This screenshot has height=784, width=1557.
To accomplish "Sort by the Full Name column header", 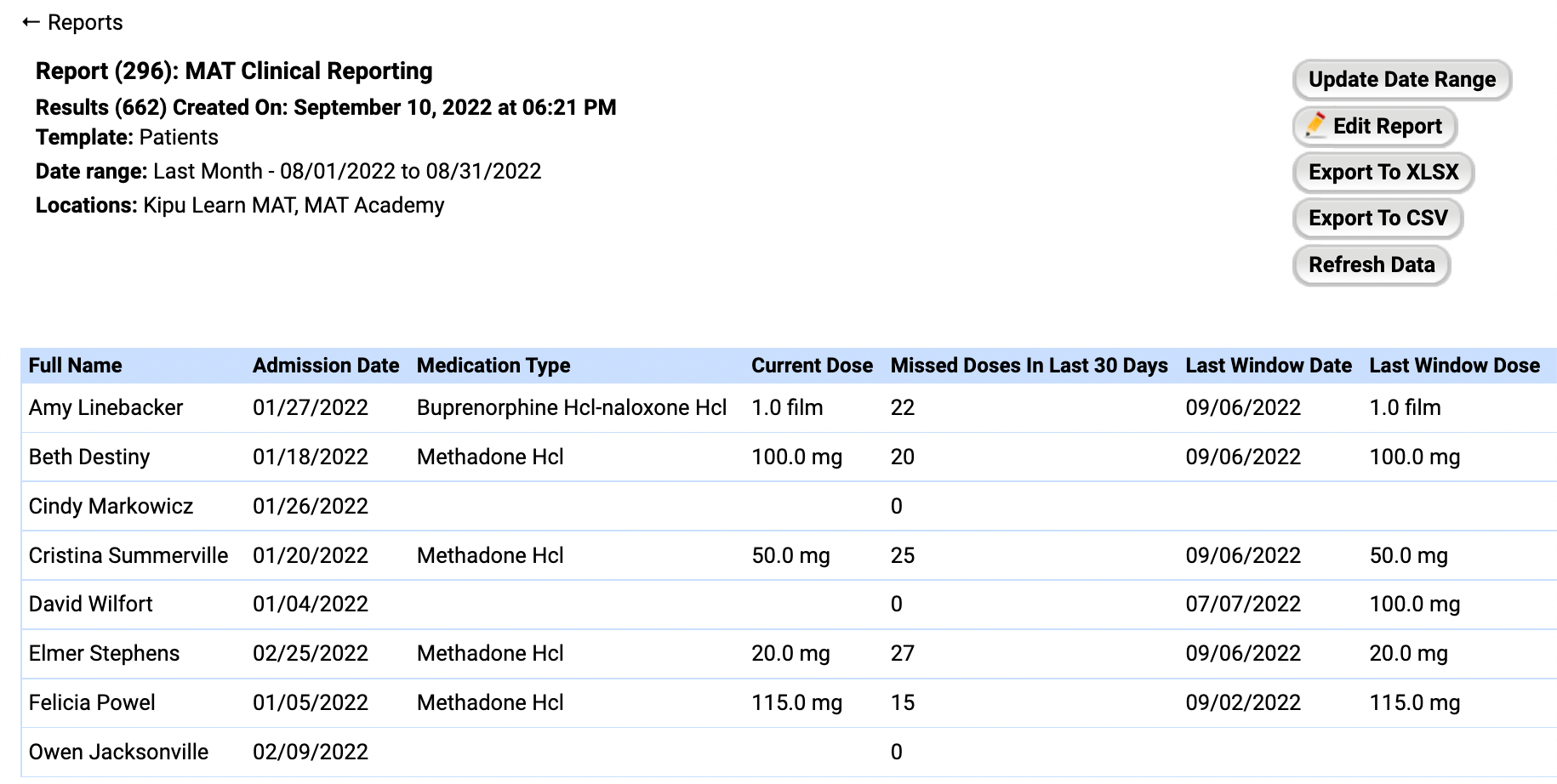I will (75, 365).
